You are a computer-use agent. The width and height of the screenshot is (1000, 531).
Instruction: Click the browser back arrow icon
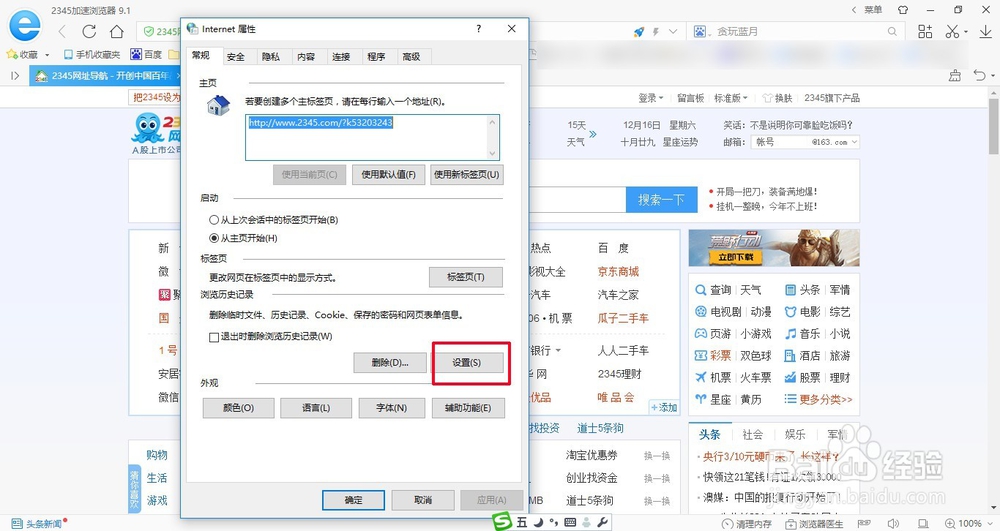pos(62,31)
